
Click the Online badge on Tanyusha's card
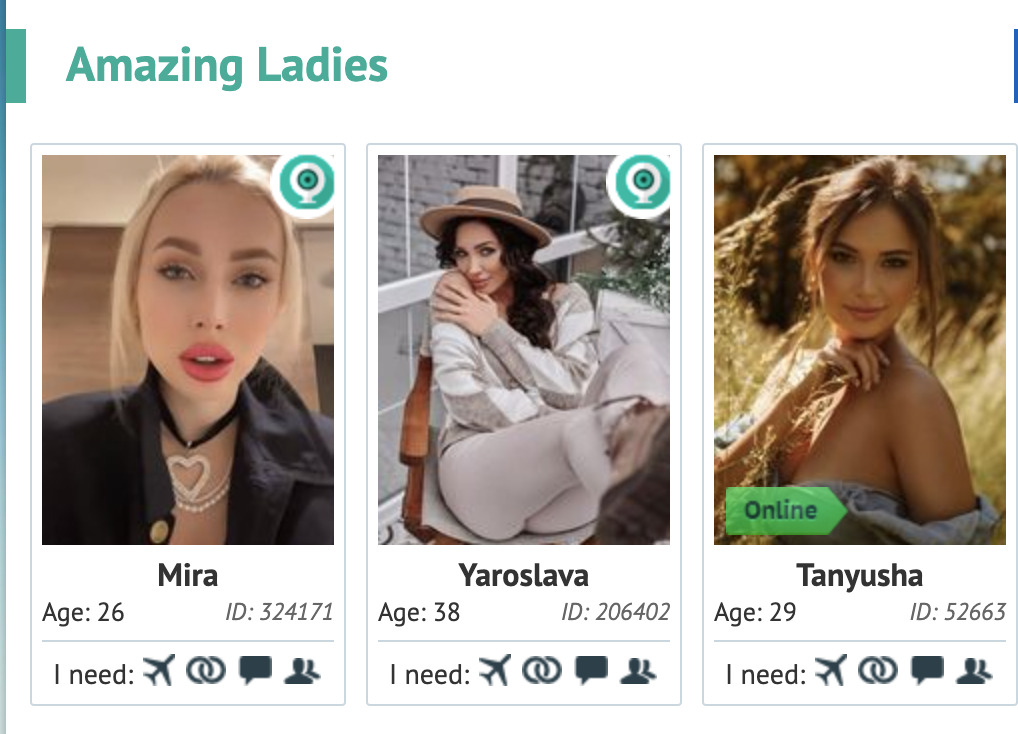[784, 511]
